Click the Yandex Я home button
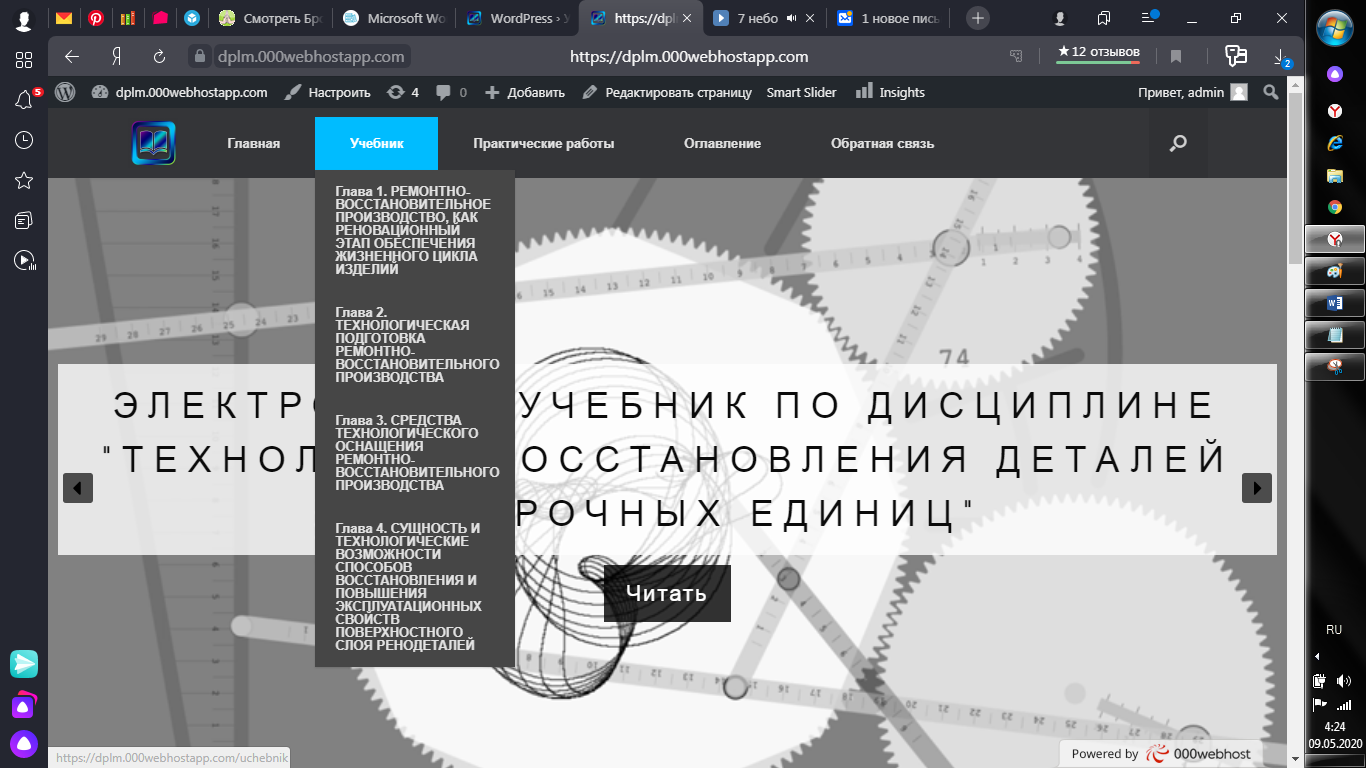 click(x=117, y=57)
